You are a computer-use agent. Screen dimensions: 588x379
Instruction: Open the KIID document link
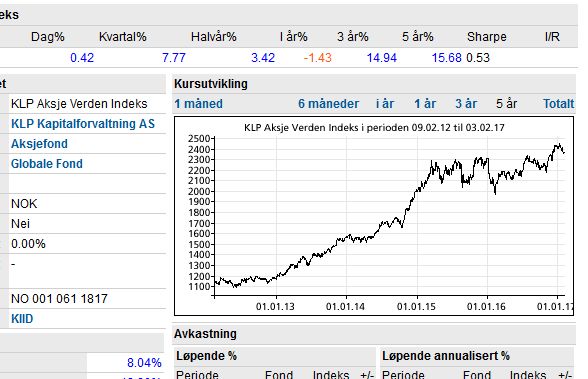click(x=22, y=319)
